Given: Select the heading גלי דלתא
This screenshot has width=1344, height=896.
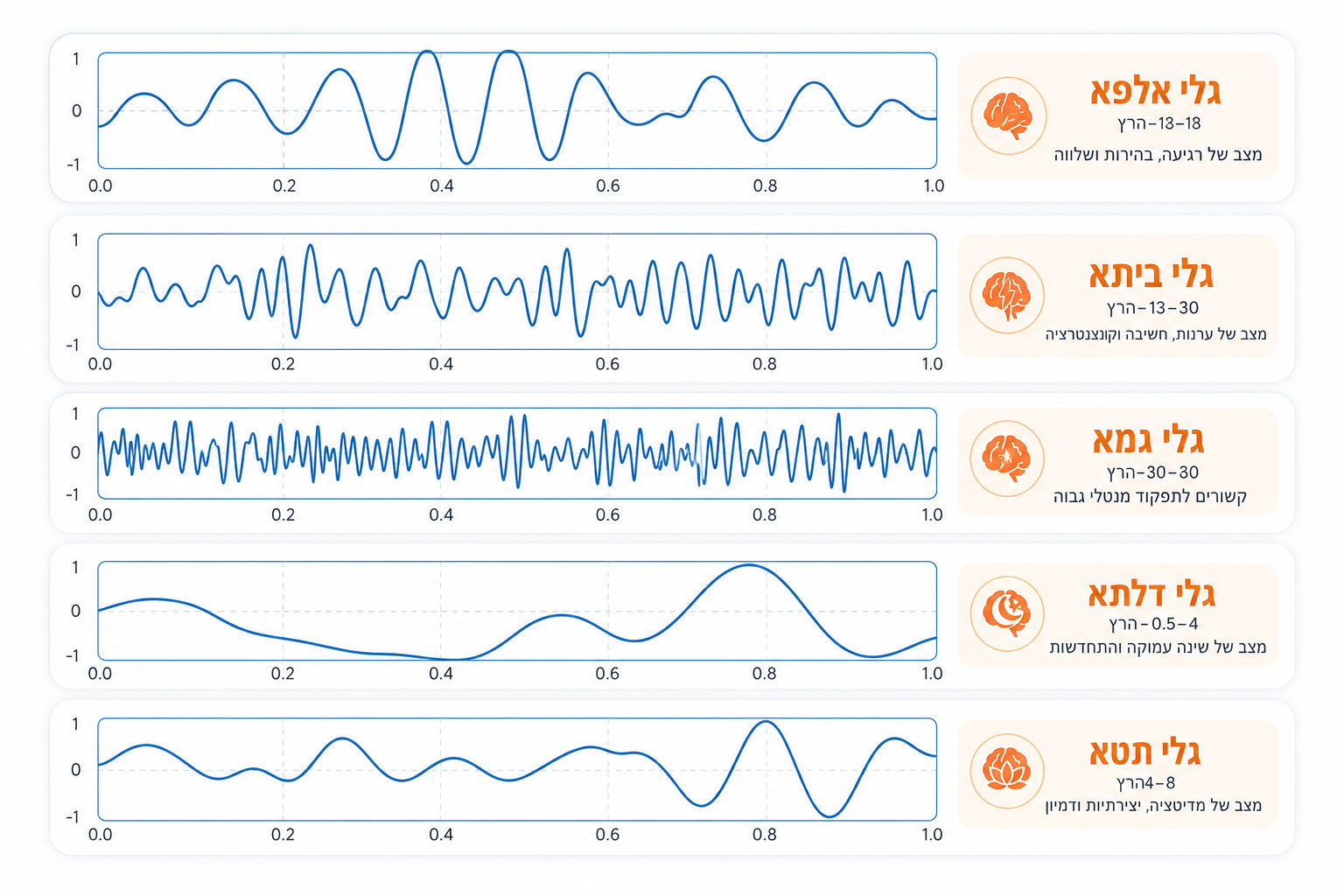Looking at the screenshot, I should coord(1151,594).
